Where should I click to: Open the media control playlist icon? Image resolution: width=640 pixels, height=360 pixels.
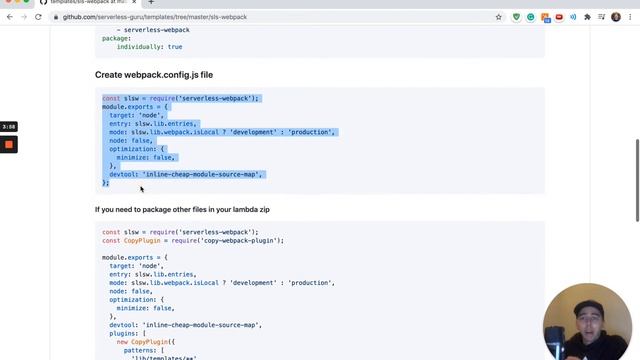coord(602,17)
